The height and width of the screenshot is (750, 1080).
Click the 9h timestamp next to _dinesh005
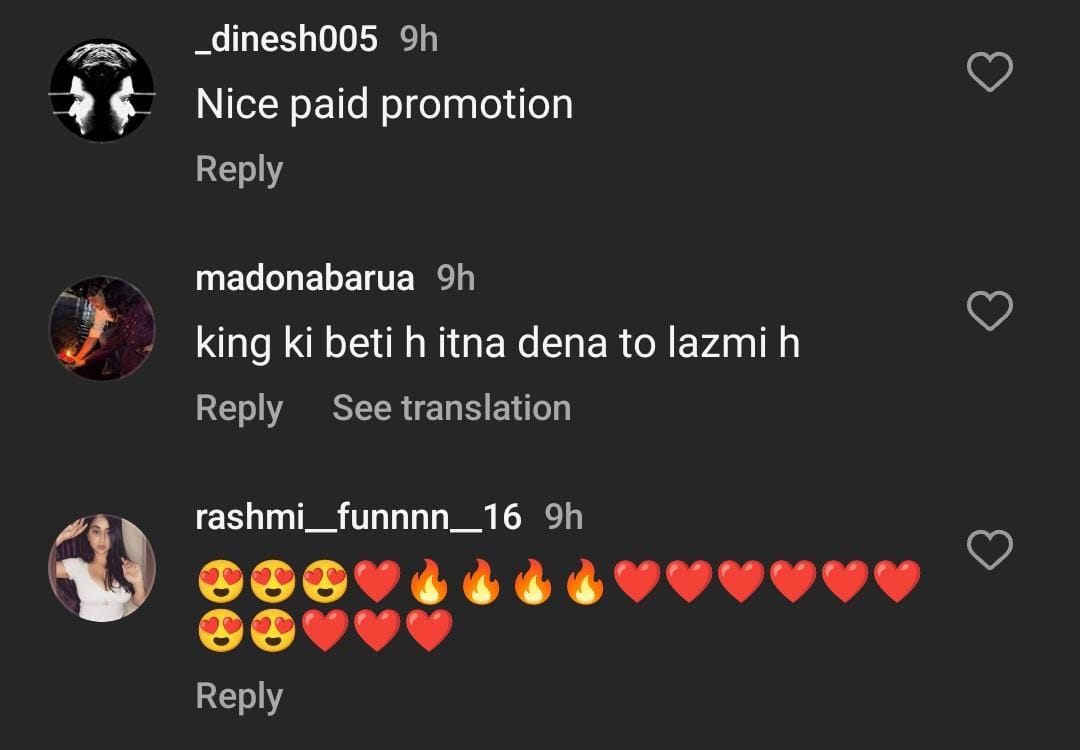419,39
